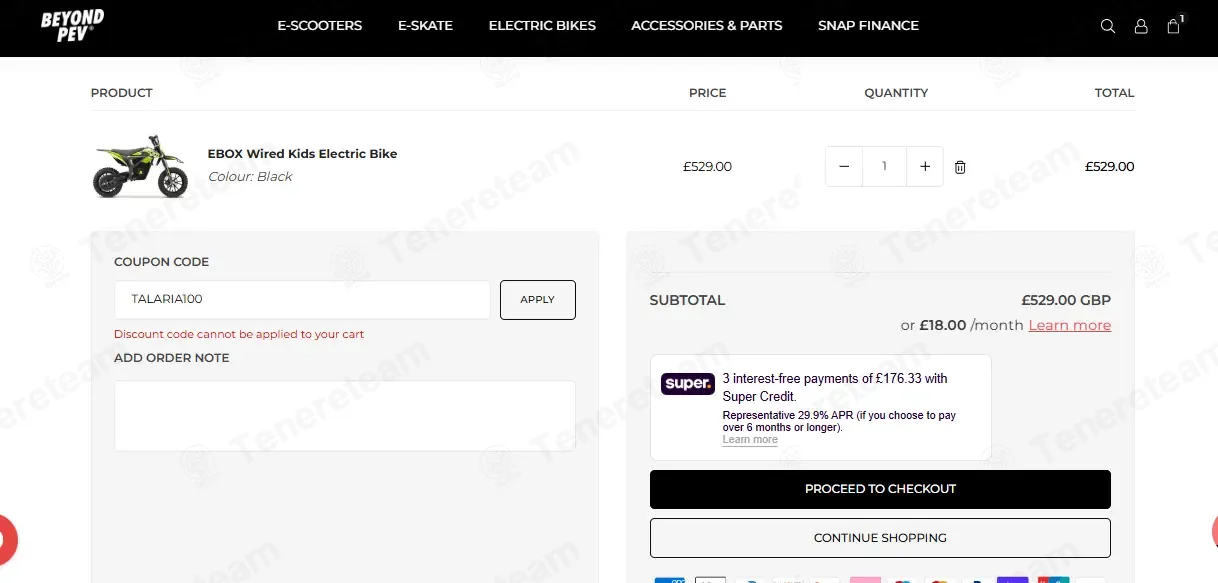Viewport: 1218px width, 583px height.
Task: Remove item with the trash icon
Action: (960, 167)
